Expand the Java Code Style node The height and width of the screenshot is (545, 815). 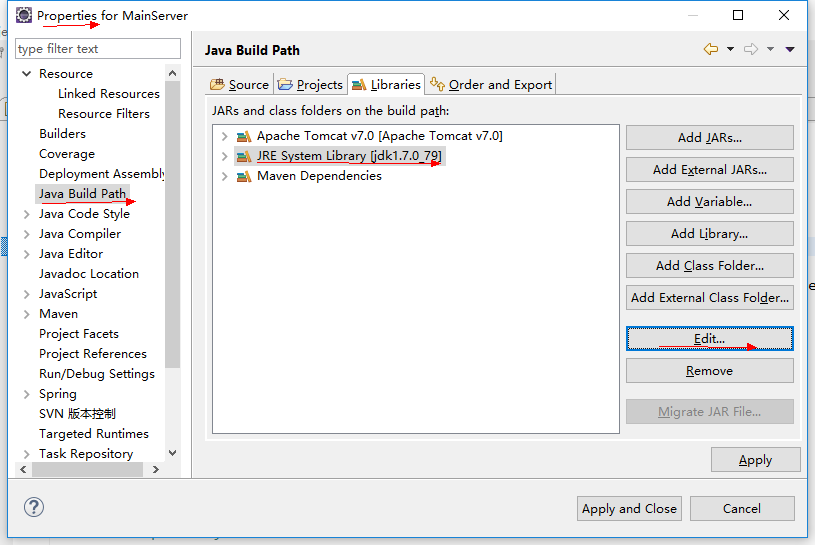tap(27, 214)
